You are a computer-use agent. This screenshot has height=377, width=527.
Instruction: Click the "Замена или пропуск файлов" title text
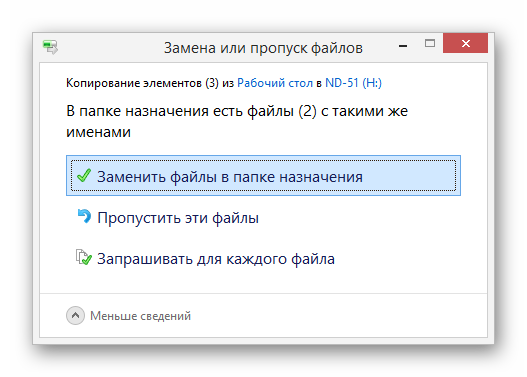(263, 48)
